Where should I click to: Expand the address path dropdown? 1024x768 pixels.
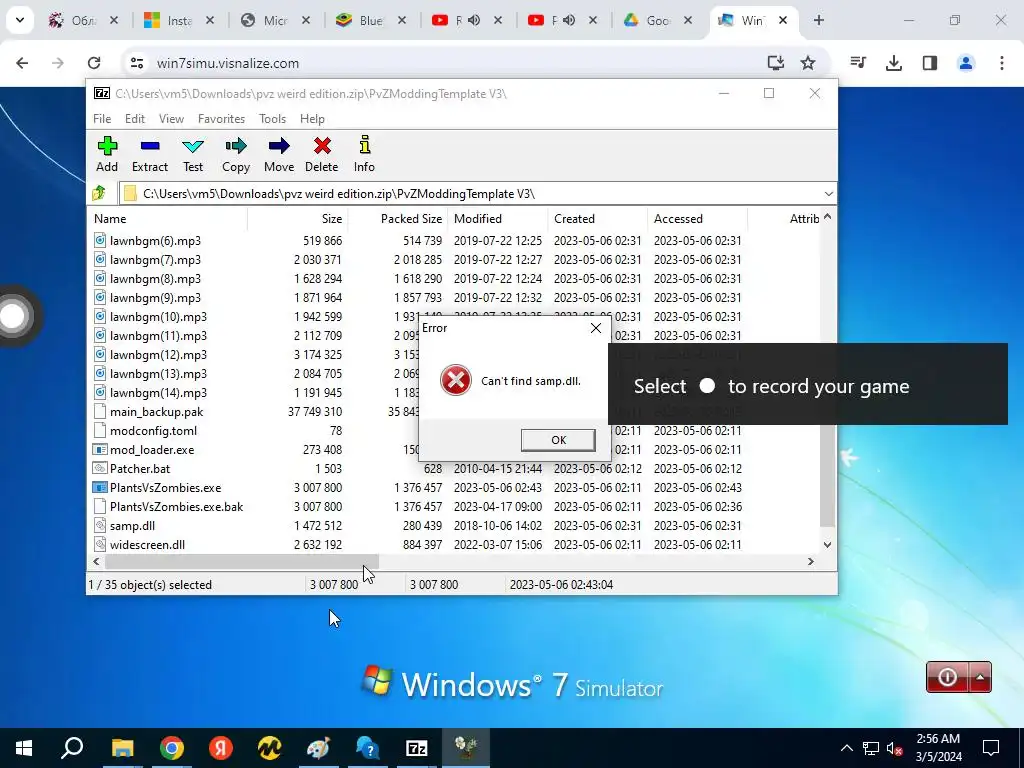pos(828,194)
